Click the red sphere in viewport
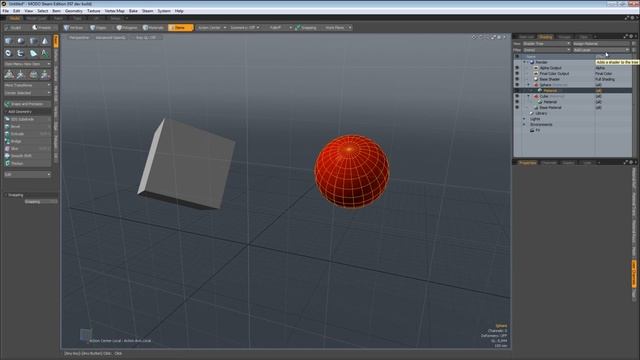This screenshot has height=360, width=640. (x=351, y=171)
